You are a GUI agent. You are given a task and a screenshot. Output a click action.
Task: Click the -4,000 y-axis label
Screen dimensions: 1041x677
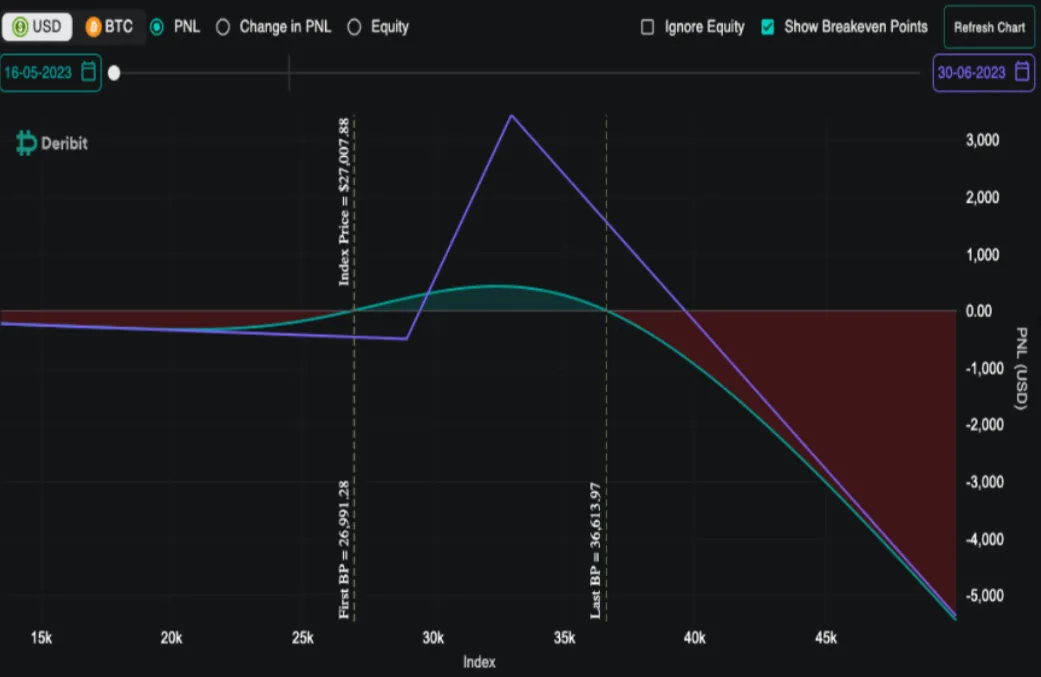pos(985,539)
